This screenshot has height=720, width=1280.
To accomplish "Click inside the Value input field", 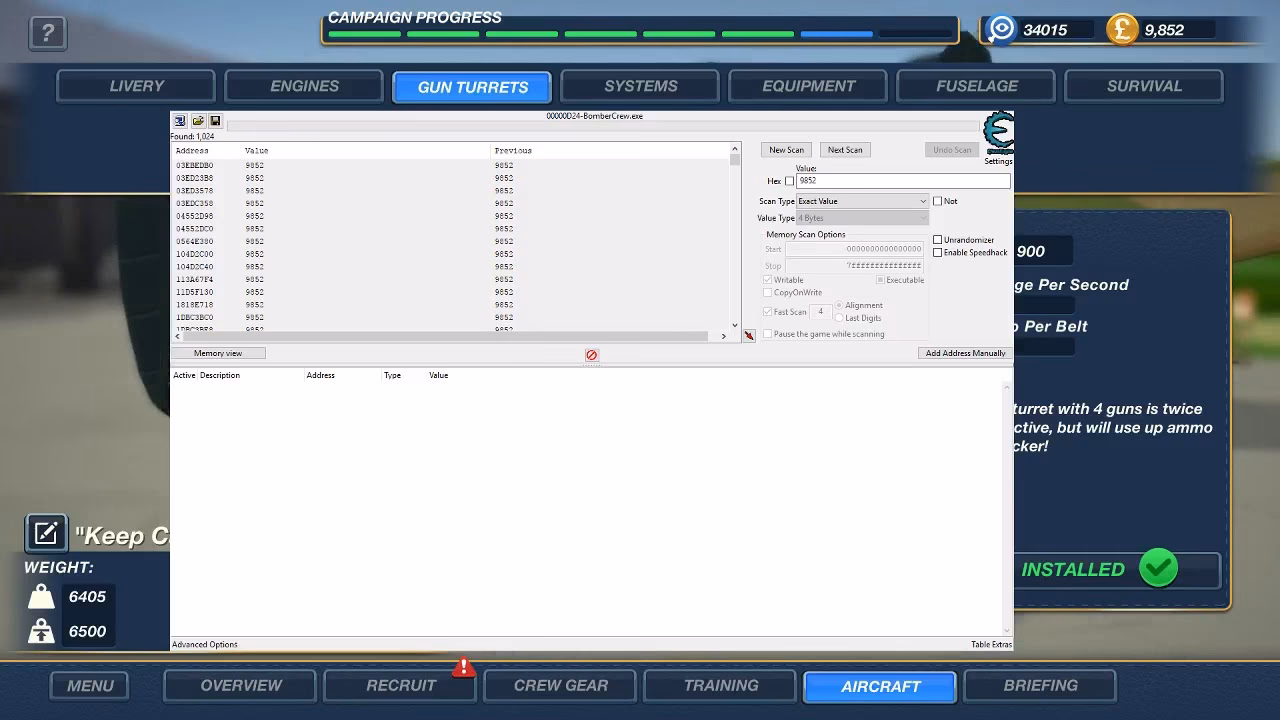I will (900, 181).
